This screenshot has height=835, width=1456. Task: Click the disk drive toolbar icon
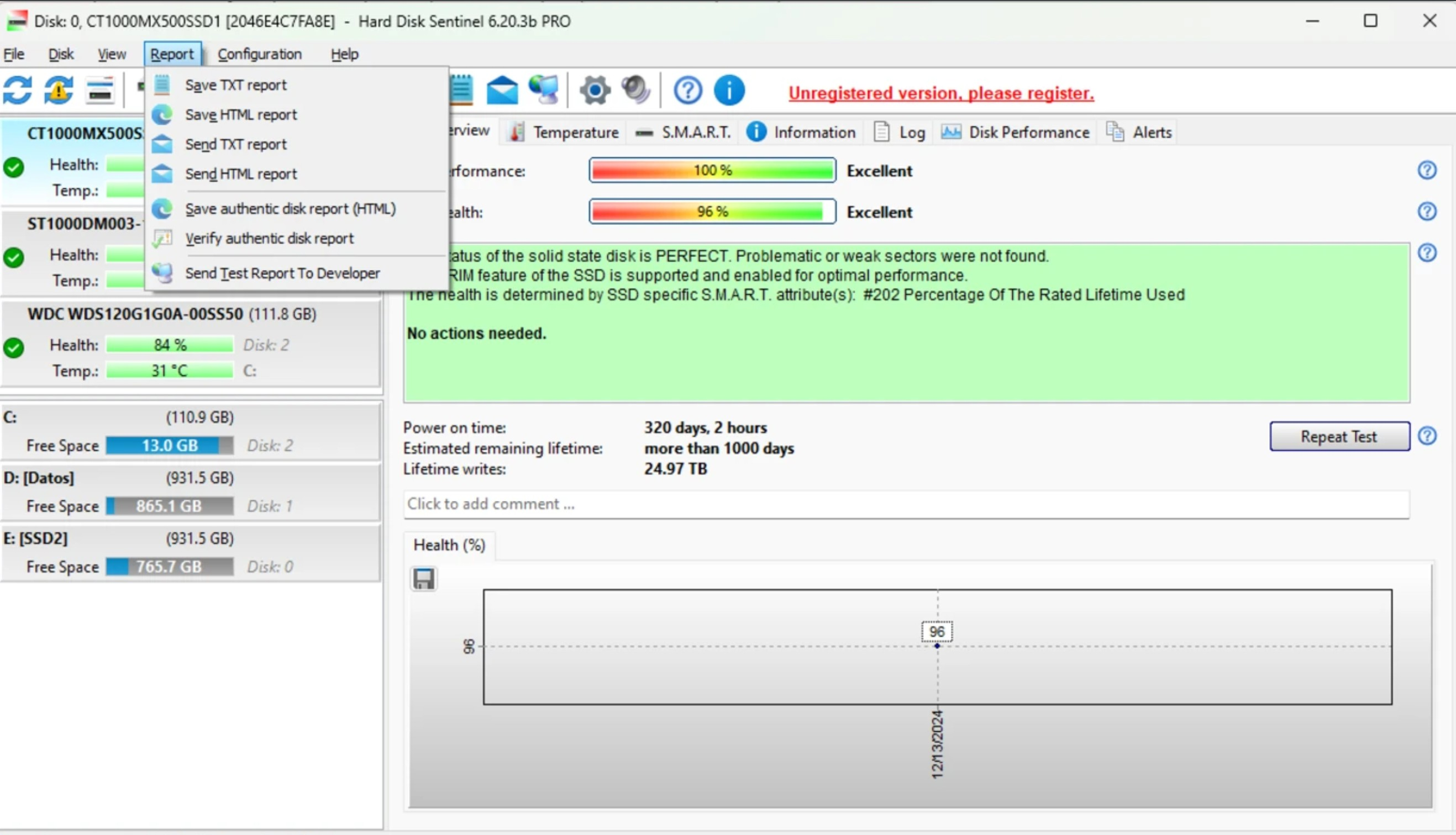(100, 91)
